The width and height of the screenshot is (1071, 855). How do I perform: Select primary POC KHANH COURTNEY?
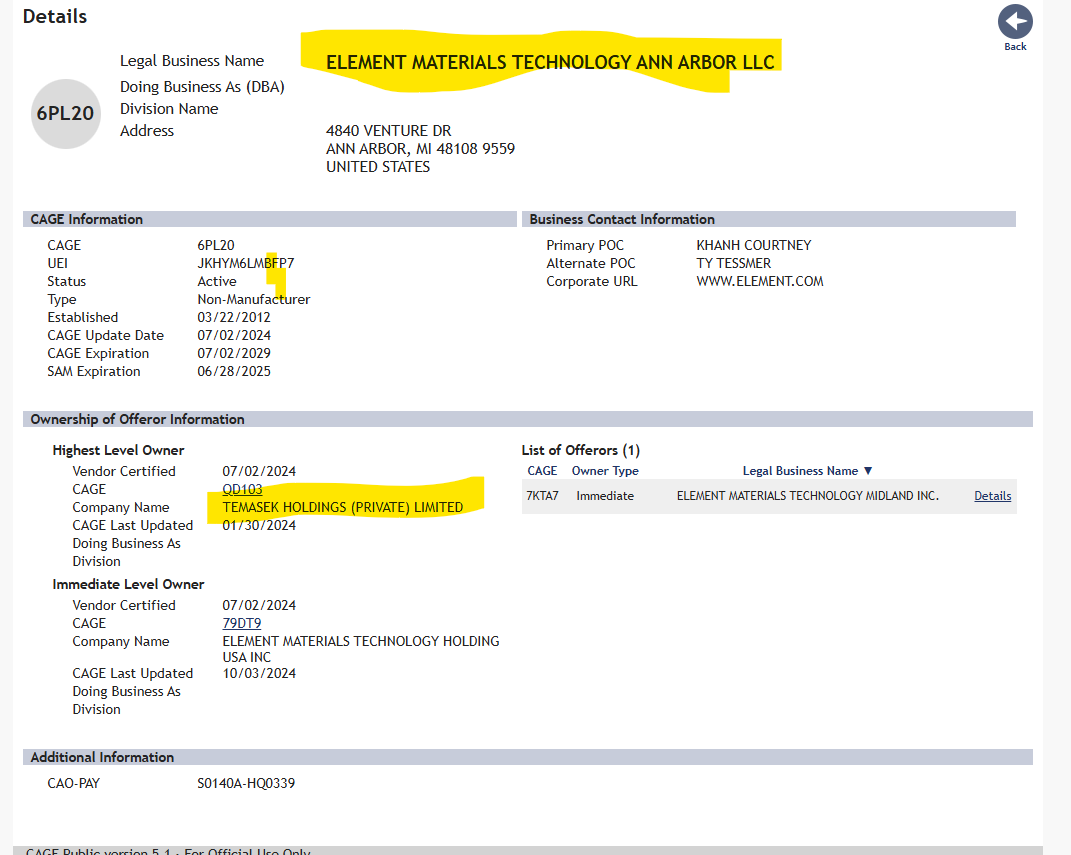[x=754, y=245]
